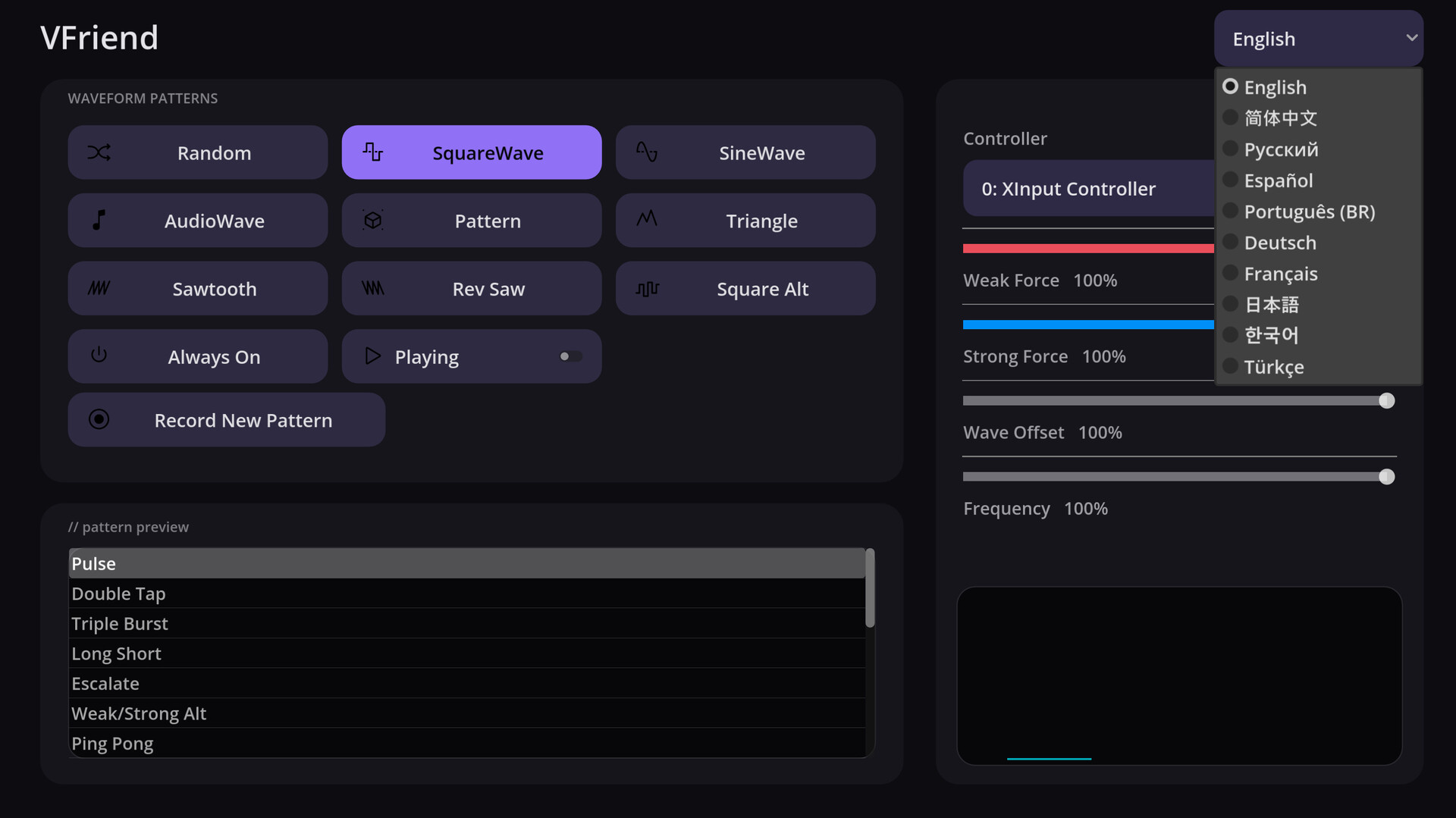This screenshot has height=818, width=1456.
Task: Toggle the Playing switch
Action: (x=570, y=356)
